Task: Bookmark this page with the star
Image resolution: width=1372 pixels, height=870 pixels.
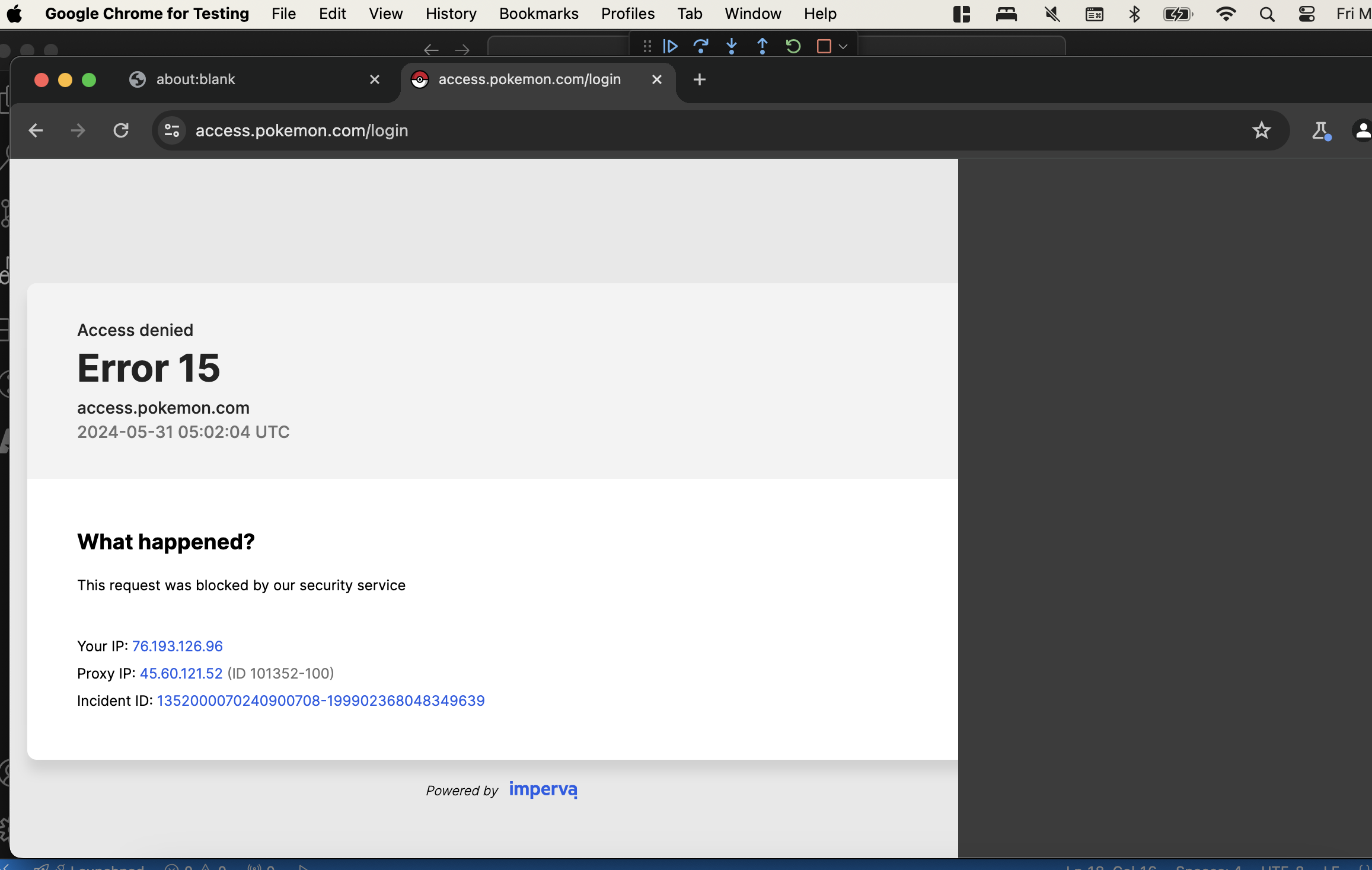Action: pyautogui.click(x=1261, y=130)
